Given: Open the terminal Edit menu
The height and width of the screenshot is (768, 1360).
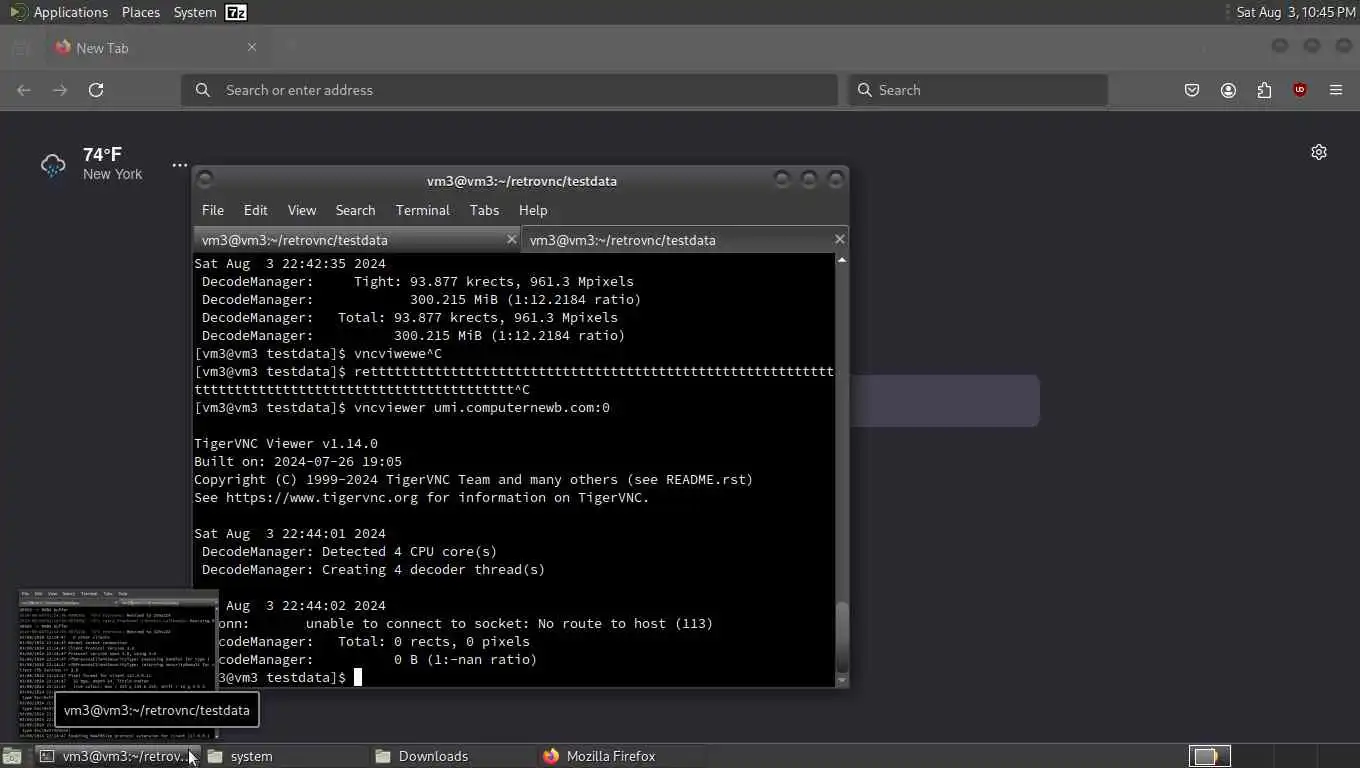Looking at the screenshot, I should pyautogui.click(x=255, y=210).
